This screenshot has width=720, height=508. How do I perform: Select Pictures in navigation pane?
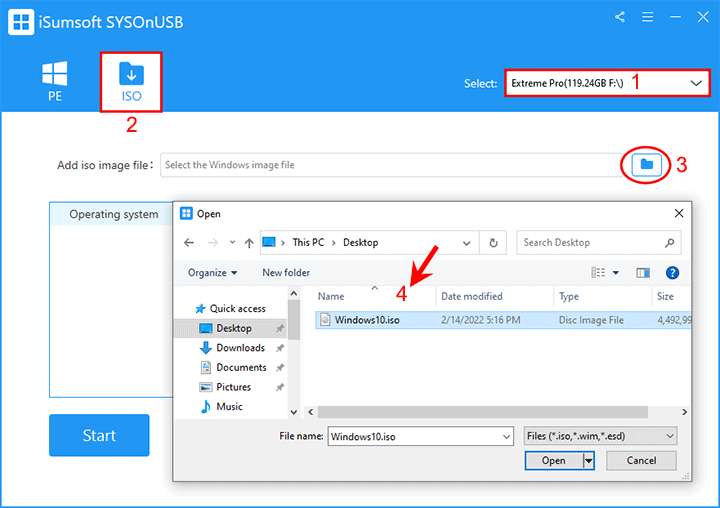(x=233, y=387)
